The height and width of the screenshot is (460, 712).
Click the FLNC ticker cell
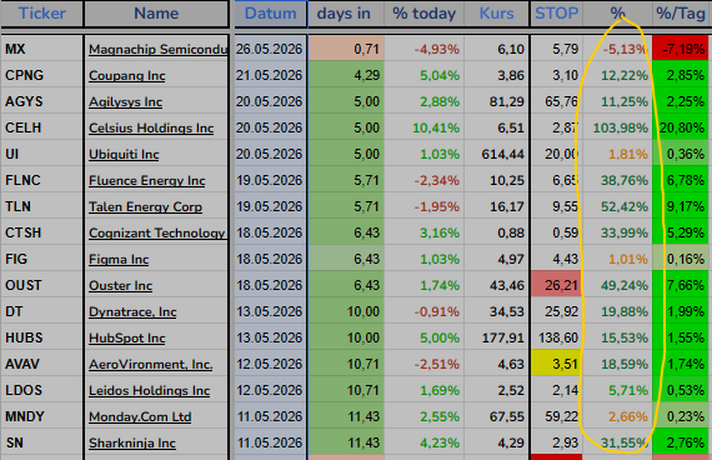click(42, 181)
